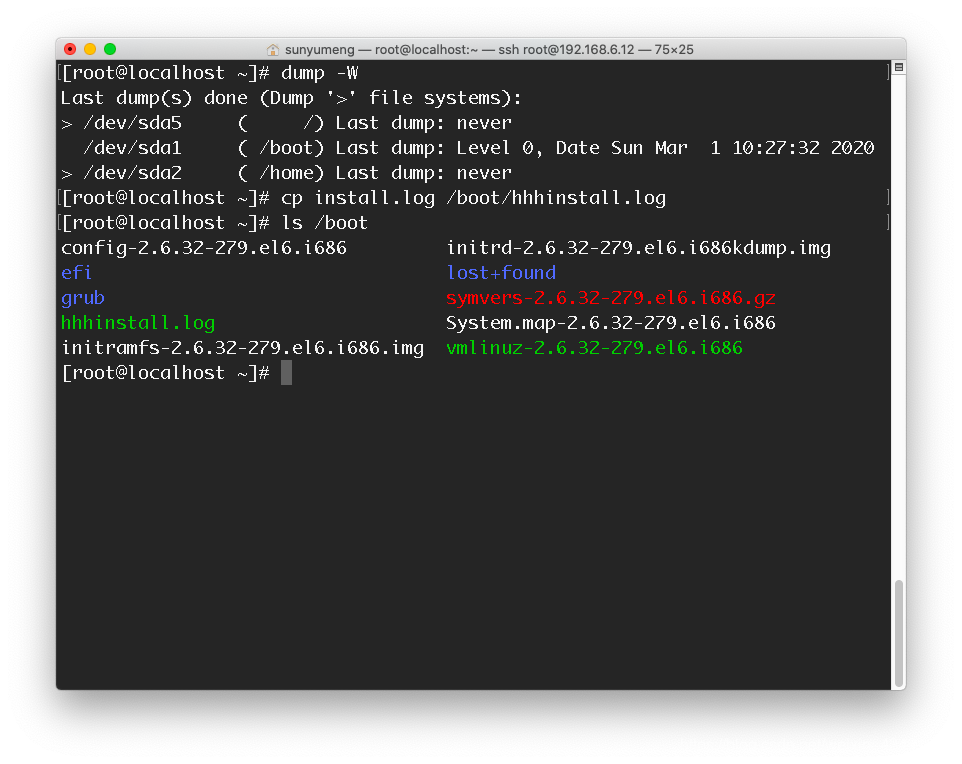Click the '/dev/sda1' line in dump output
Screen dimensions: 962x764
[479, 148]
